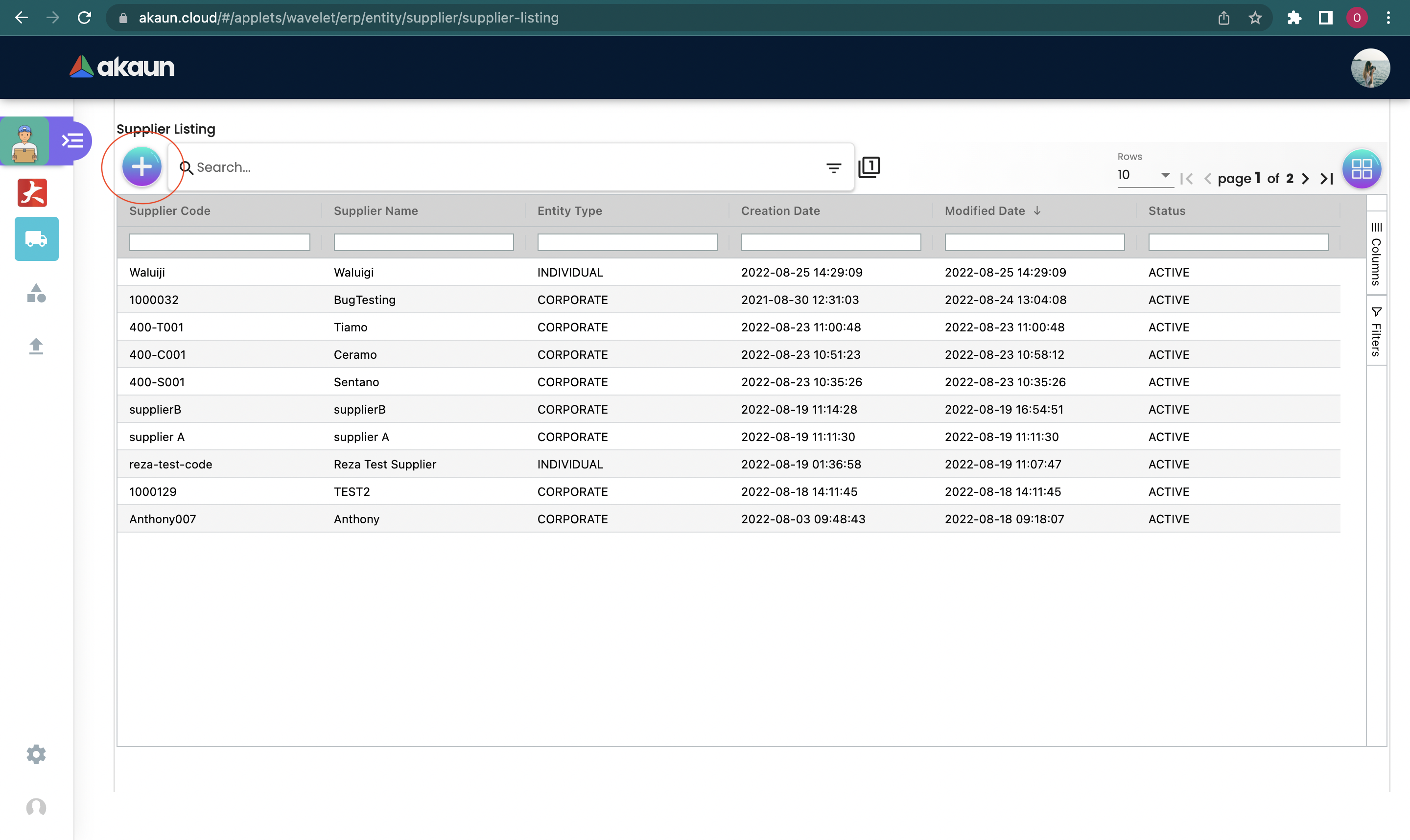Screen dimensions: 1410x840
Task: Open the Columns side panel tab
Action: [1376, 254]
